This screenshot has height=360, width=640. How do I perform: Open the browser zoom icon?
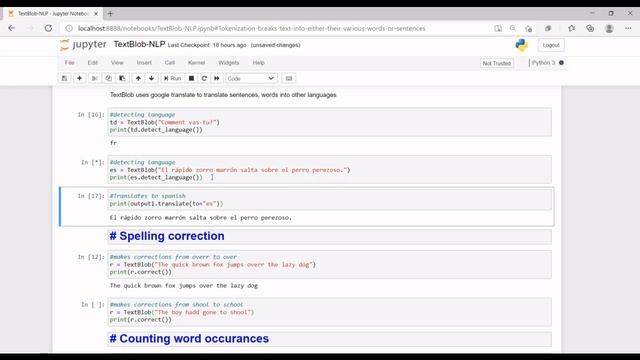tap(513, 28)
